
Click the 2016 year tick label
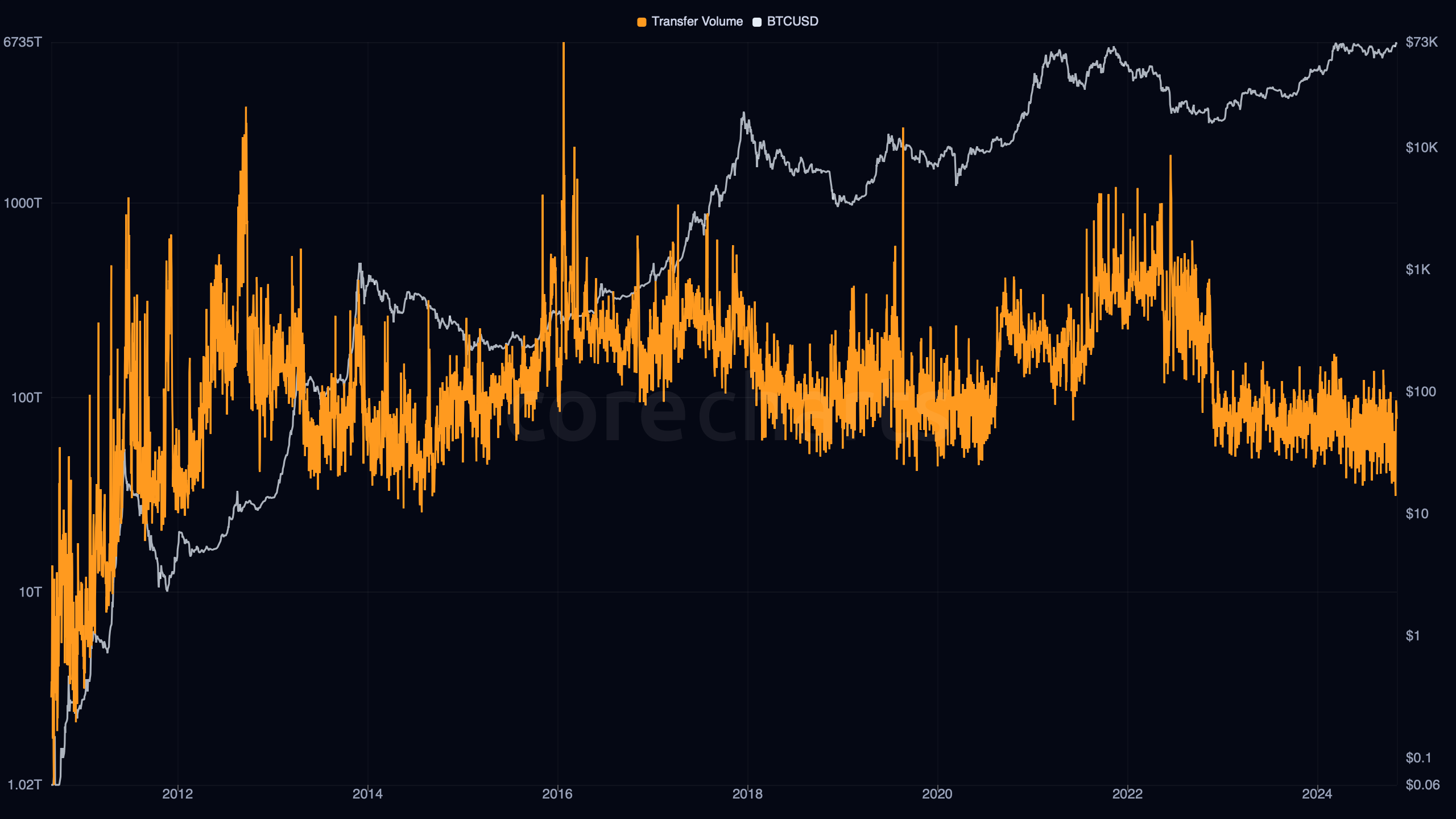point(557,794)
